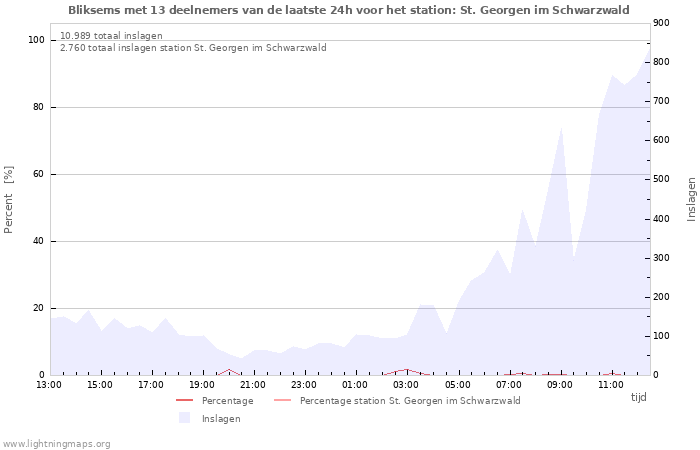Select the Percentage station St. Georgen legend label
700x450 pixels.
410,401
